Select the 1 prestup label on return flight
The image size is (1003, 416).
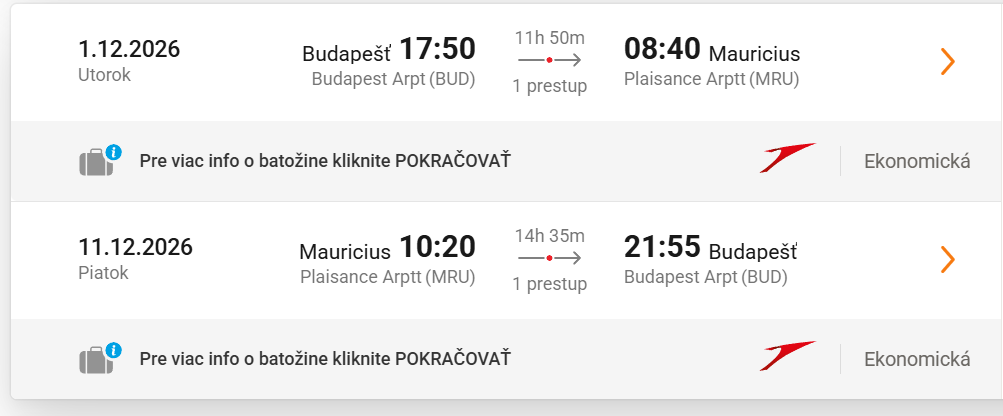(549, 284)
